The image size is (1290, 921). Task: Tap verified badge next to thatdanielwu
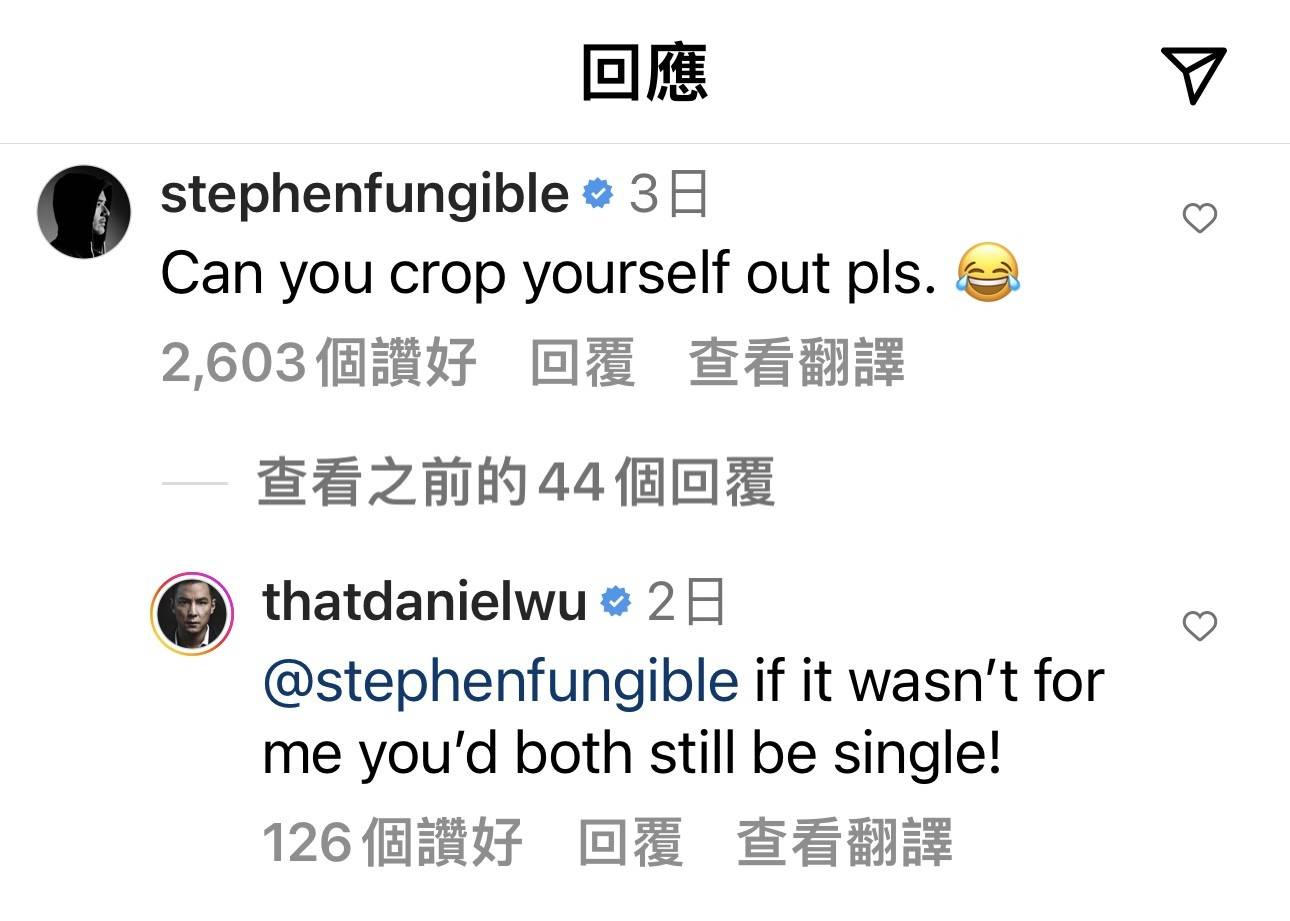pyautogui.click(x=616, y=603)
